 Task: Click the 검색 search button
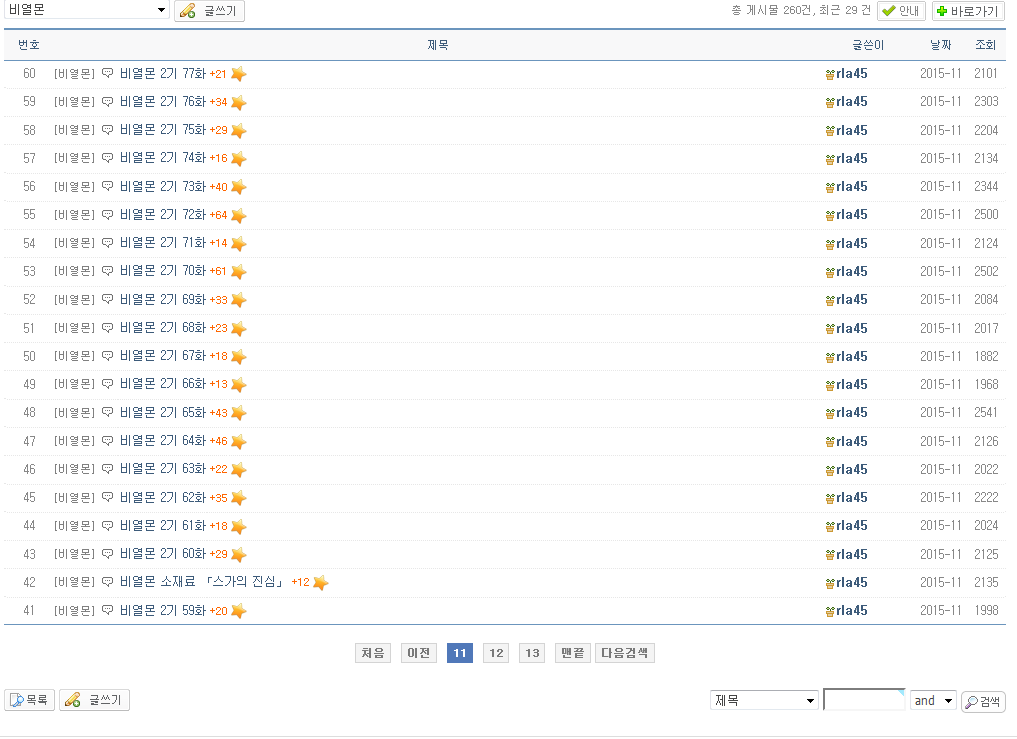pos(983,702)
